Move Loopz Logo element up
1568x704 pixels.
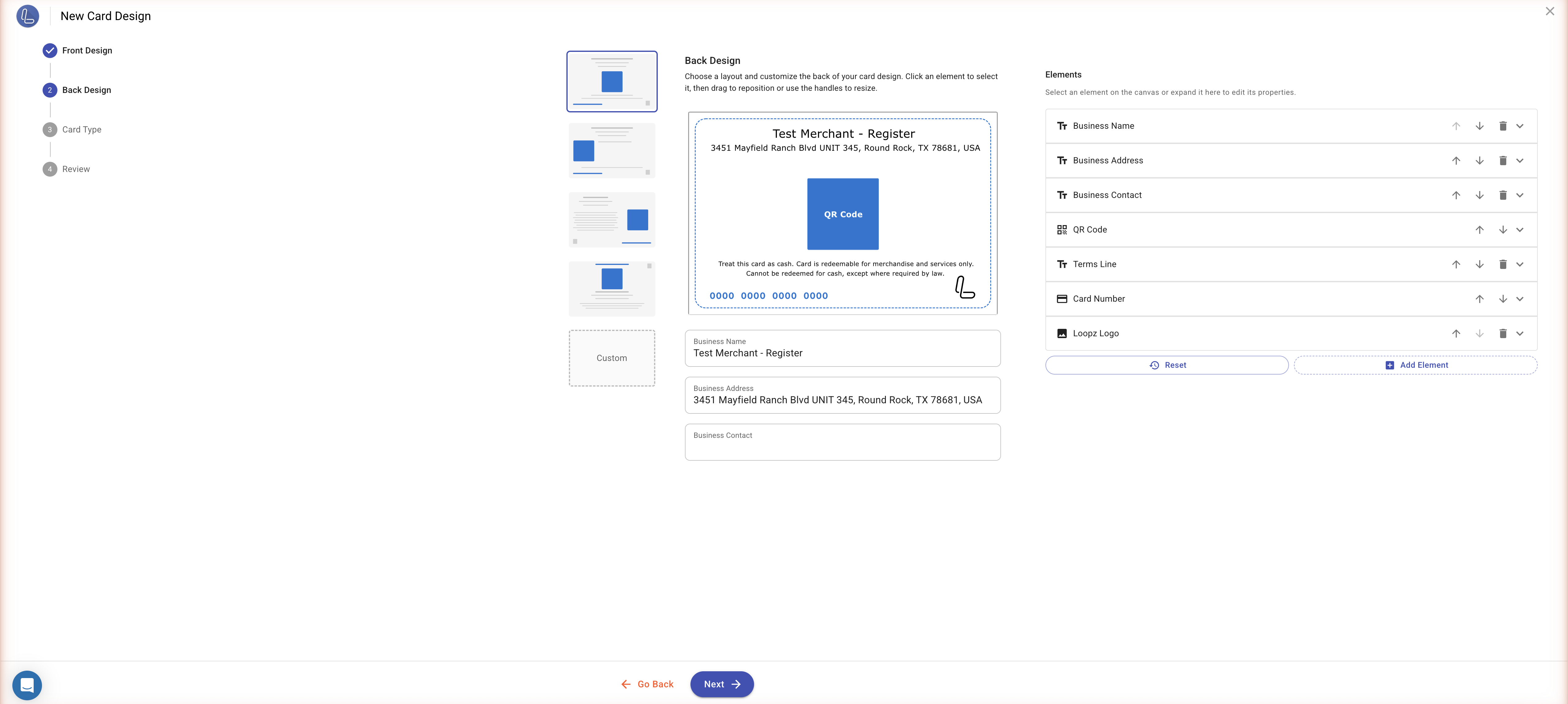point(1456,334)
